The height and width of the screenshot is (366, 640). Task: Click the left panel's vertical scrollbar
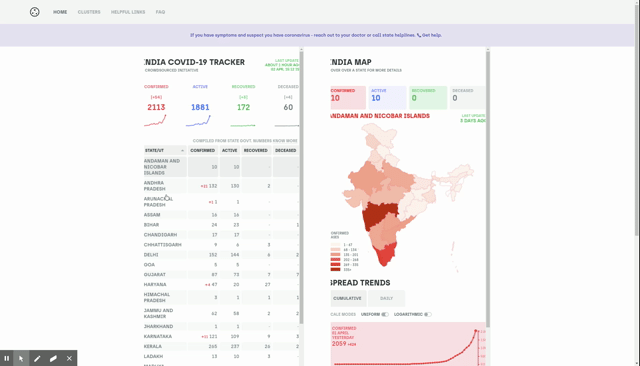tap(302, 188)
